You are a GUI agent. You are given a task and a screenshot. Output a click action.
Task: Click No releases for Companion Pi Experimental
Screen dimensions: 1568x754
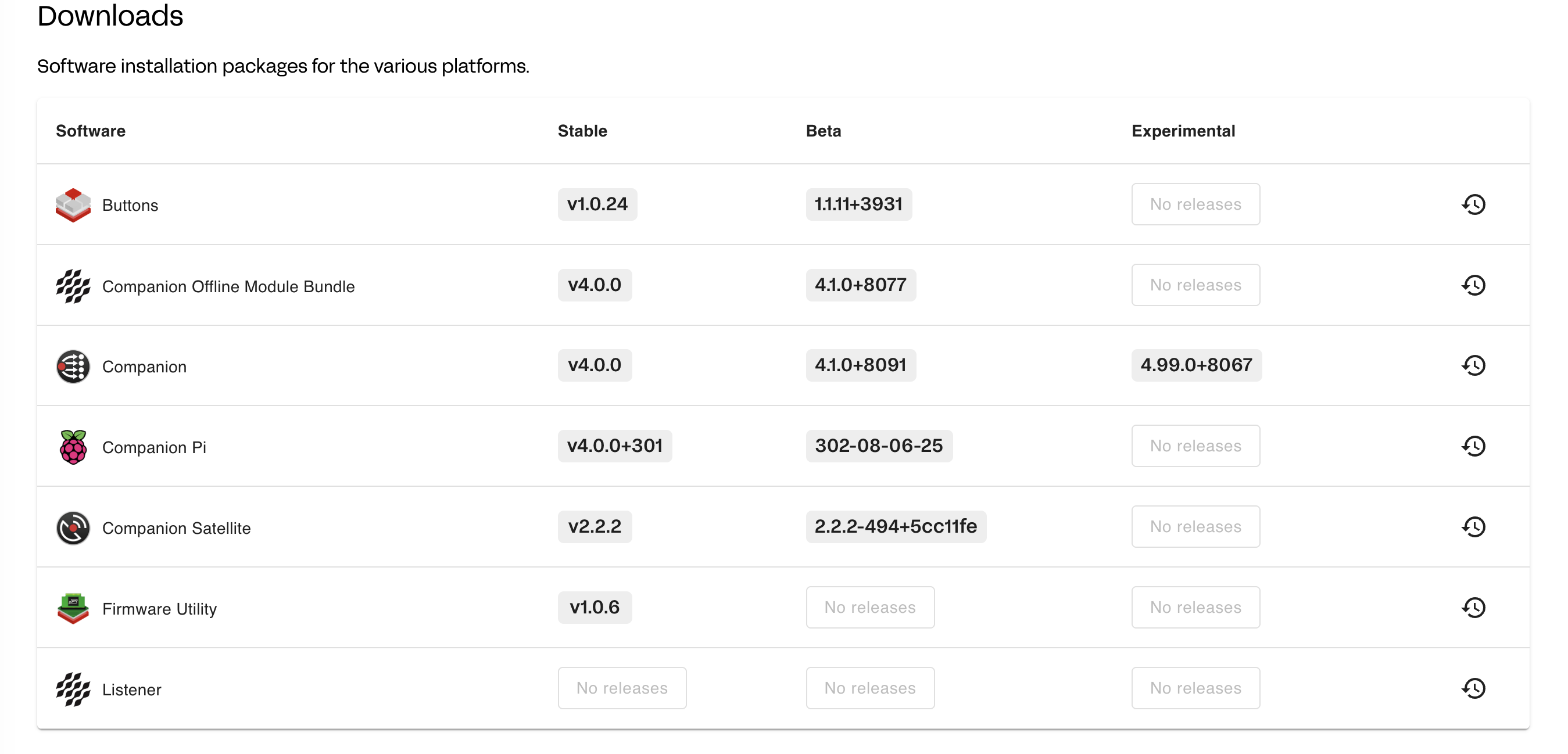1195,446
